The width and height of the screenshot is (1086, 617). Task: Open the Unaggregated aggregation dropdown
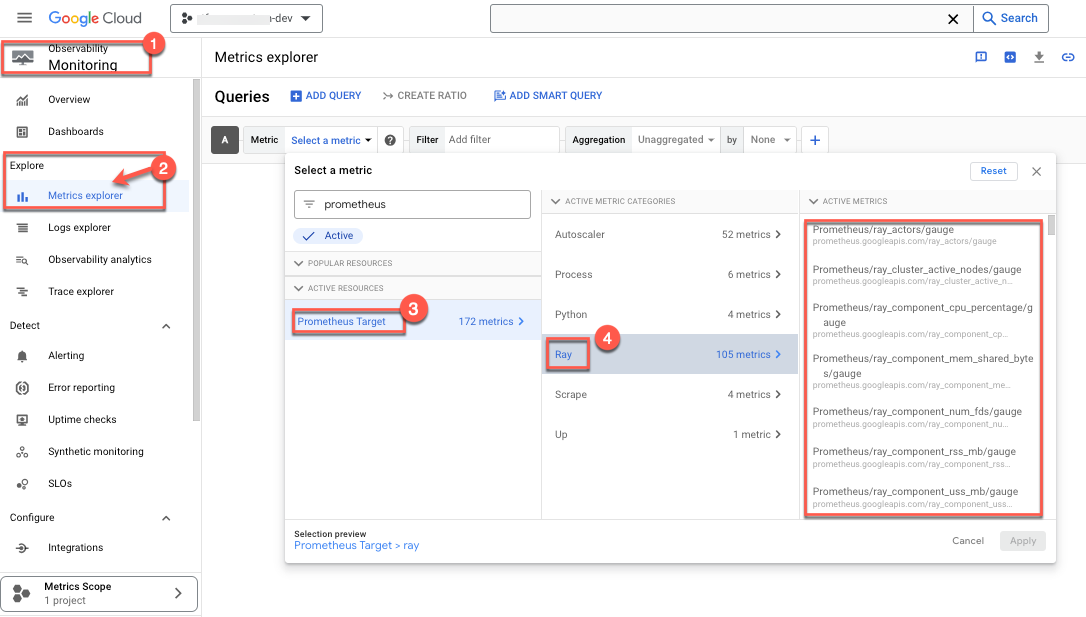677,140
